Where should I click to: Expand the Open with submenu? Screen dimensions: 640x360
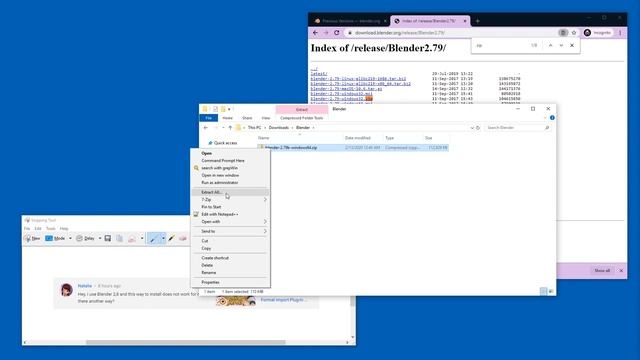click(x=230, y=222)
